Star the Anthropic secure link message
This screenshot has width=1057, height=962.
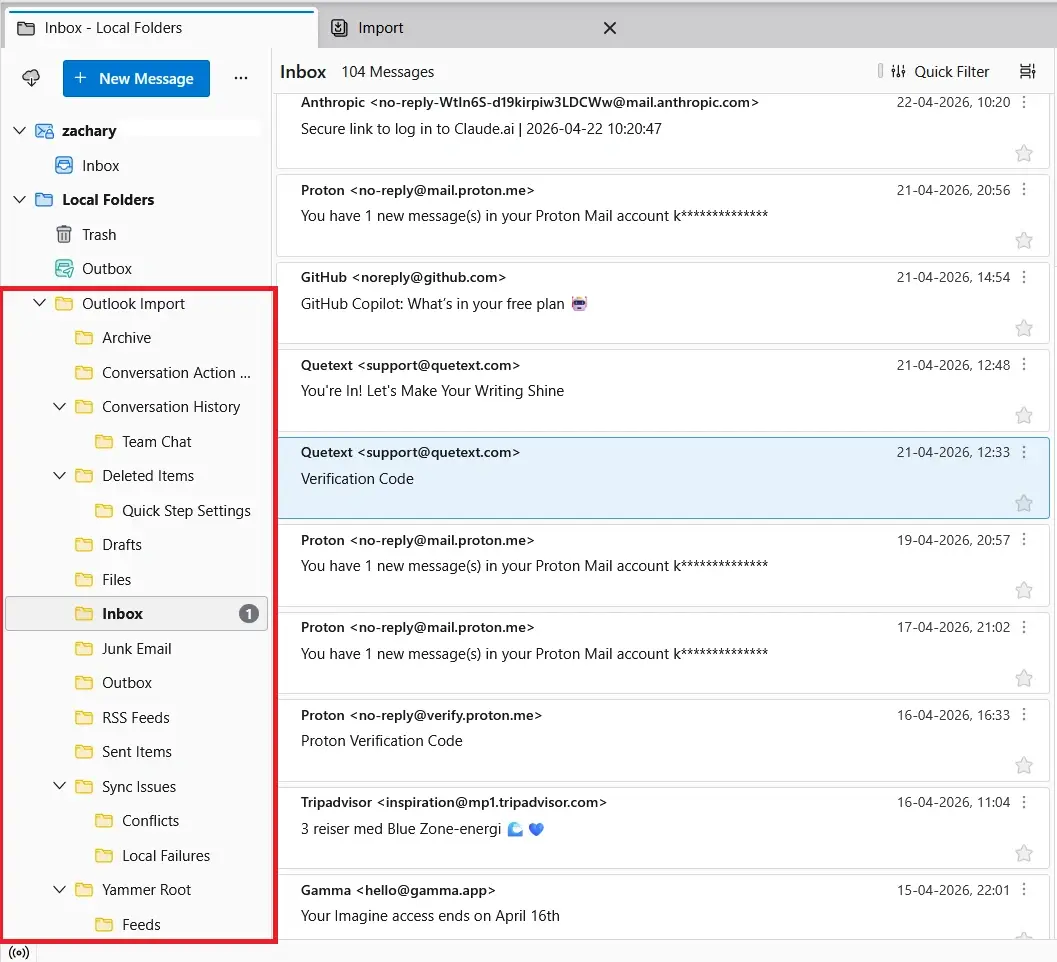[1024, 153]
